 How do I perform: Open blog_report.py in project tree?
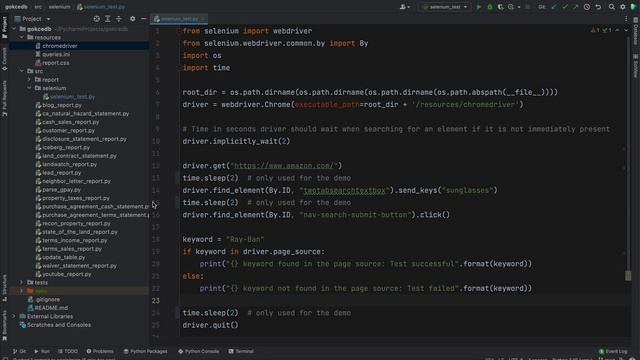click(62, 105)
